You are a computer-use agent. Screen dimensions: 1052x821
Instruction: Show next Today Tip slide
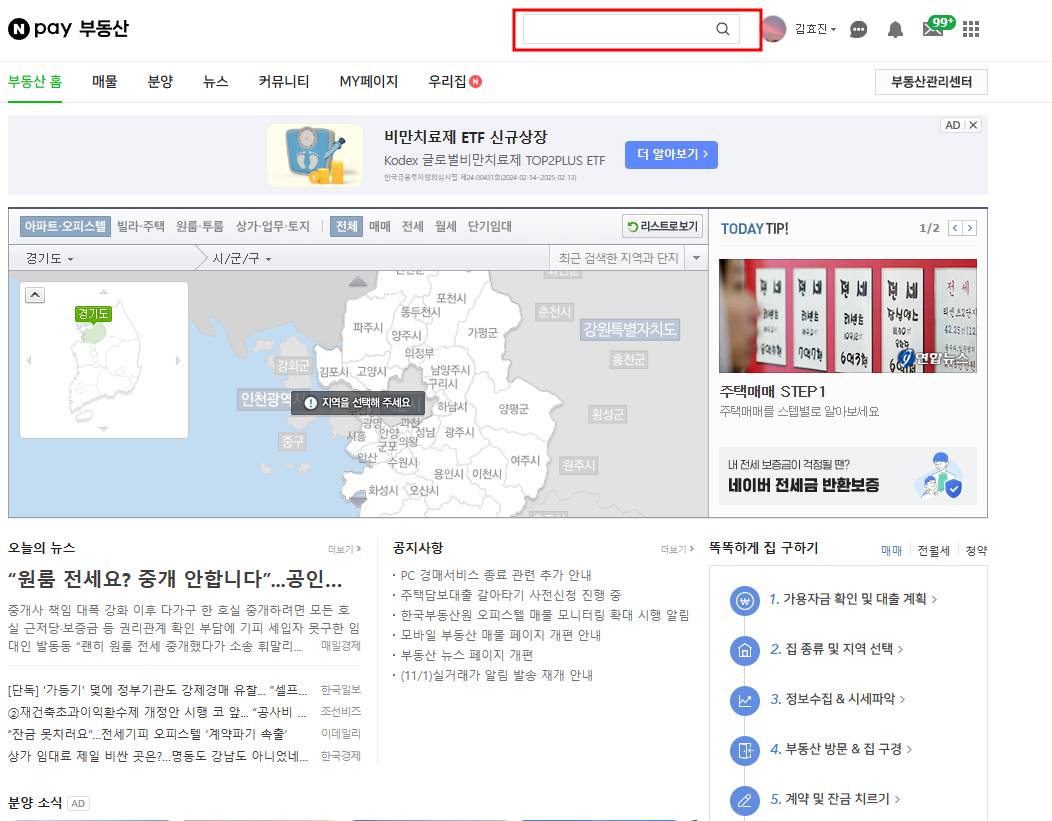(x=969, y=228)
